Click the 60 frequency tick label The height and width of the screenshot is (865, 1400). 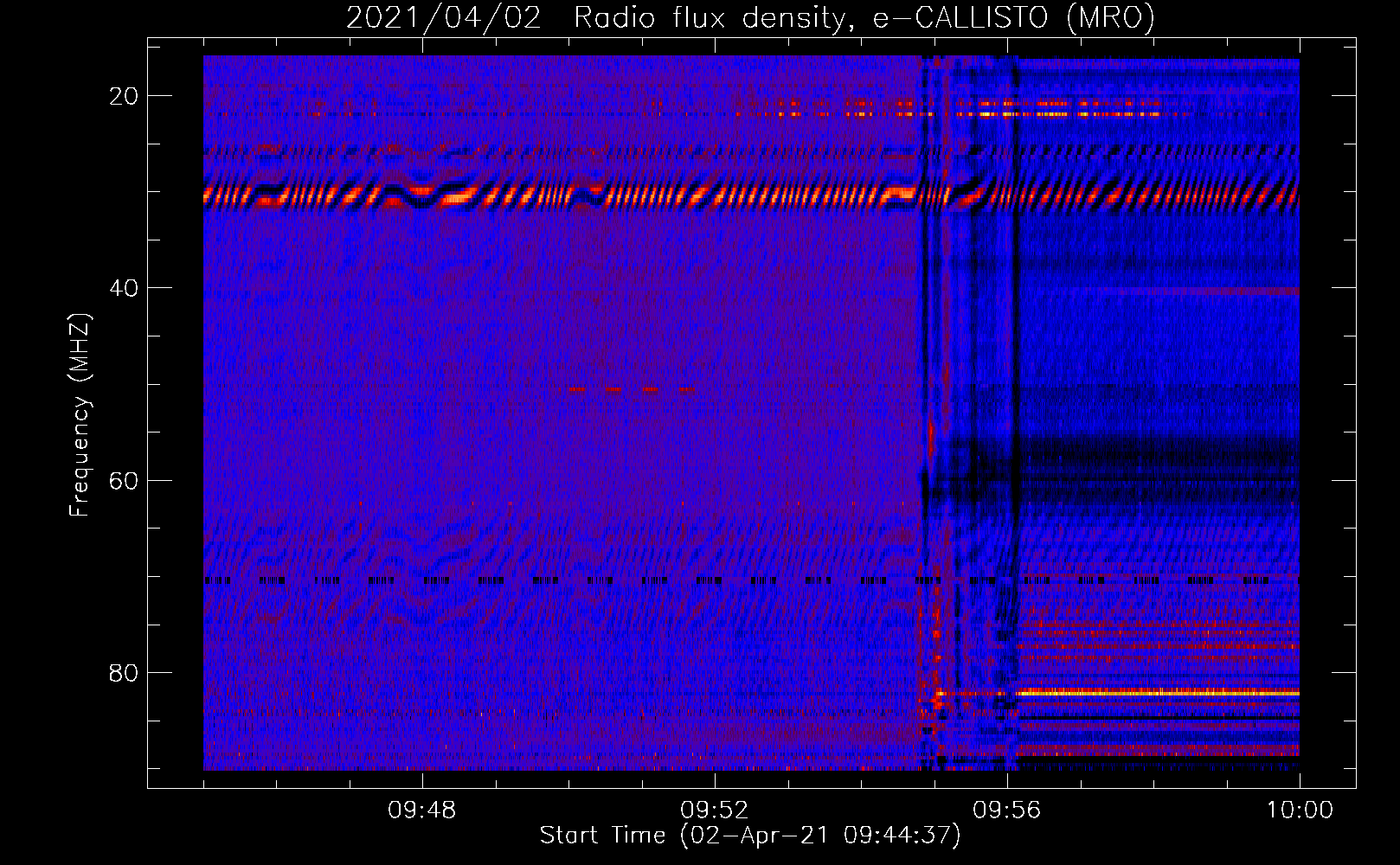[124, 480]
